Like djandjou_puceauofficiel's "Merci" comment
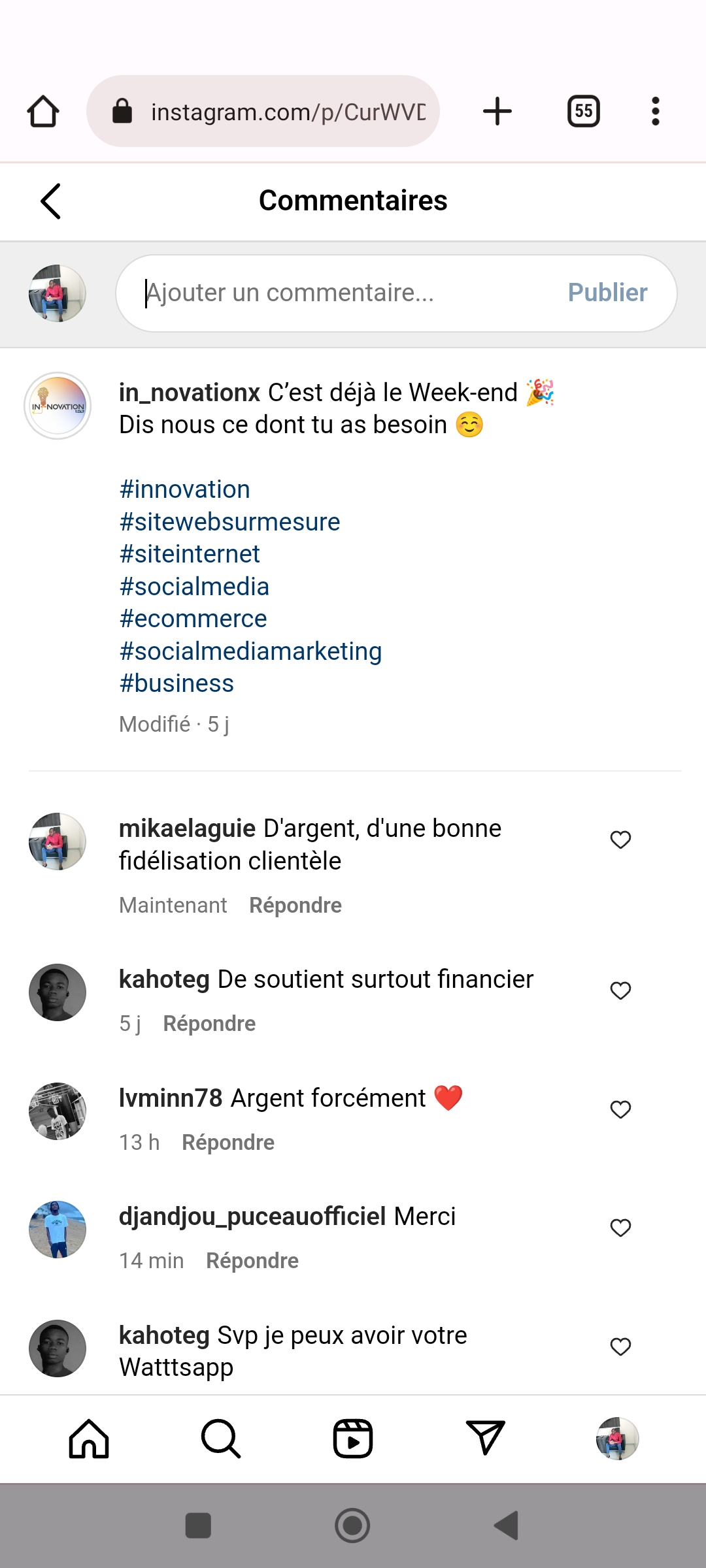Image resolution: width=706 pixels, height=1568 pixels. 620,1228
